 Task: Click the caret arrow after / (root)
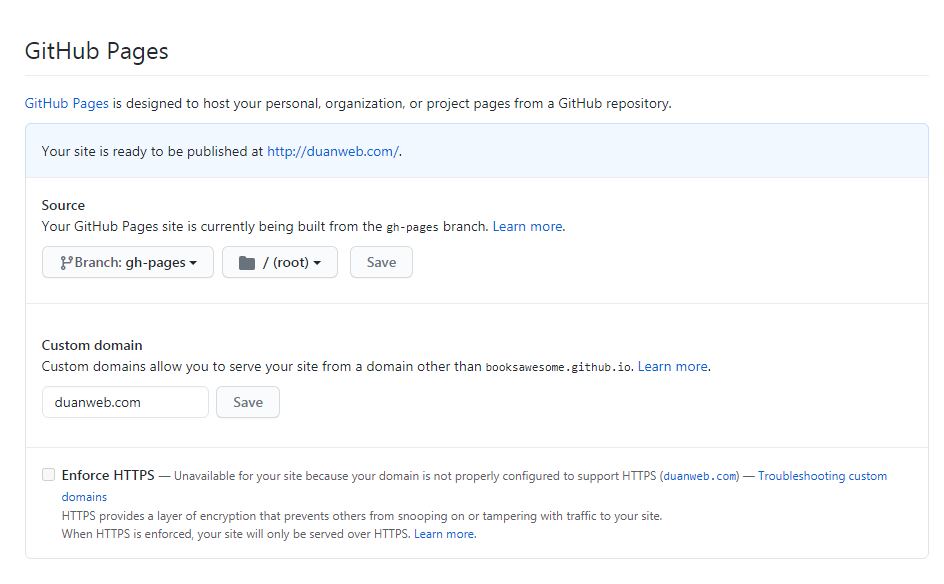tap(317, 263)
